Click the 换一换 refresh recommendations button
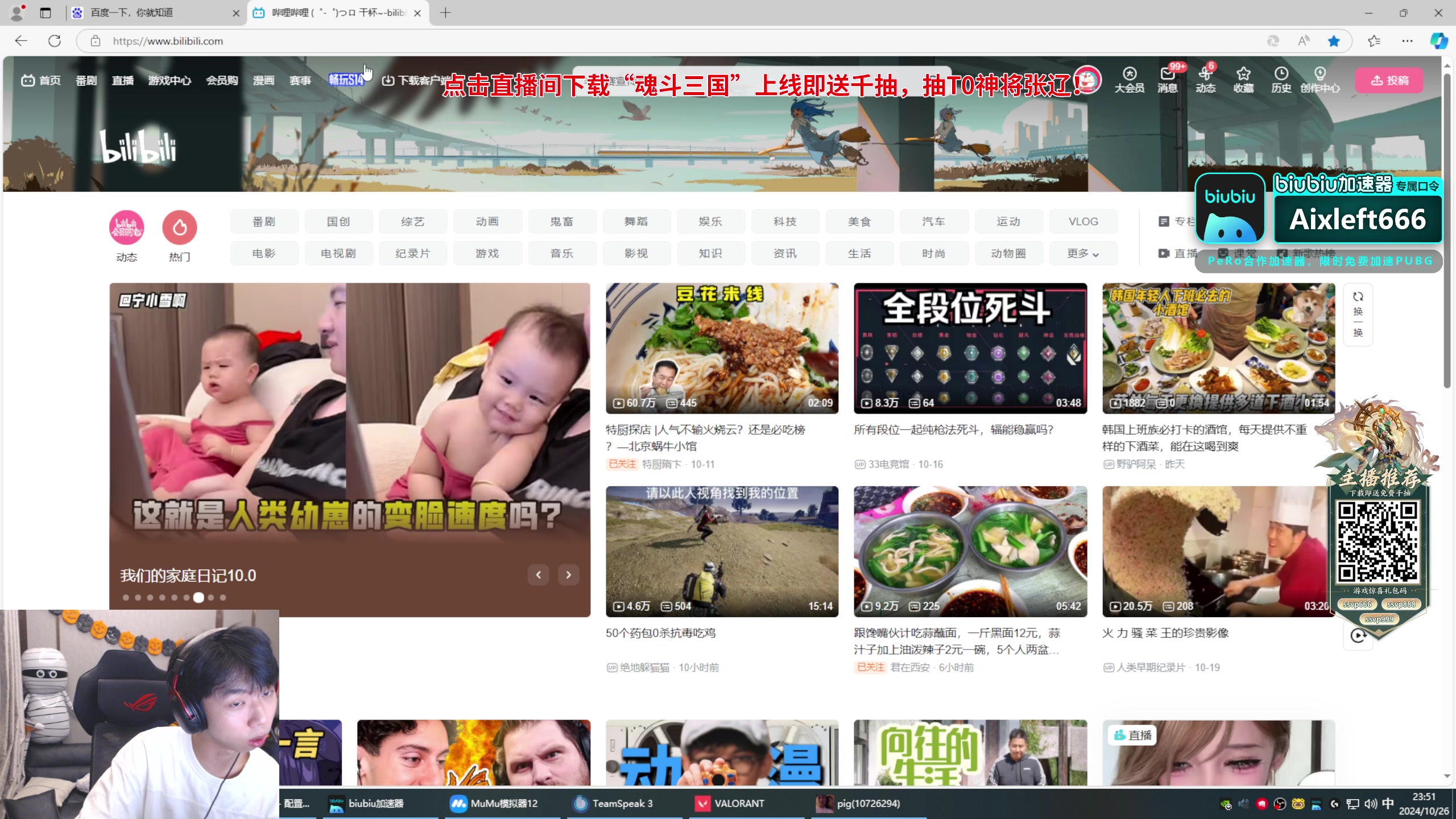Viewport: 1456px width, 819px height. click(x=1358, y=314)
